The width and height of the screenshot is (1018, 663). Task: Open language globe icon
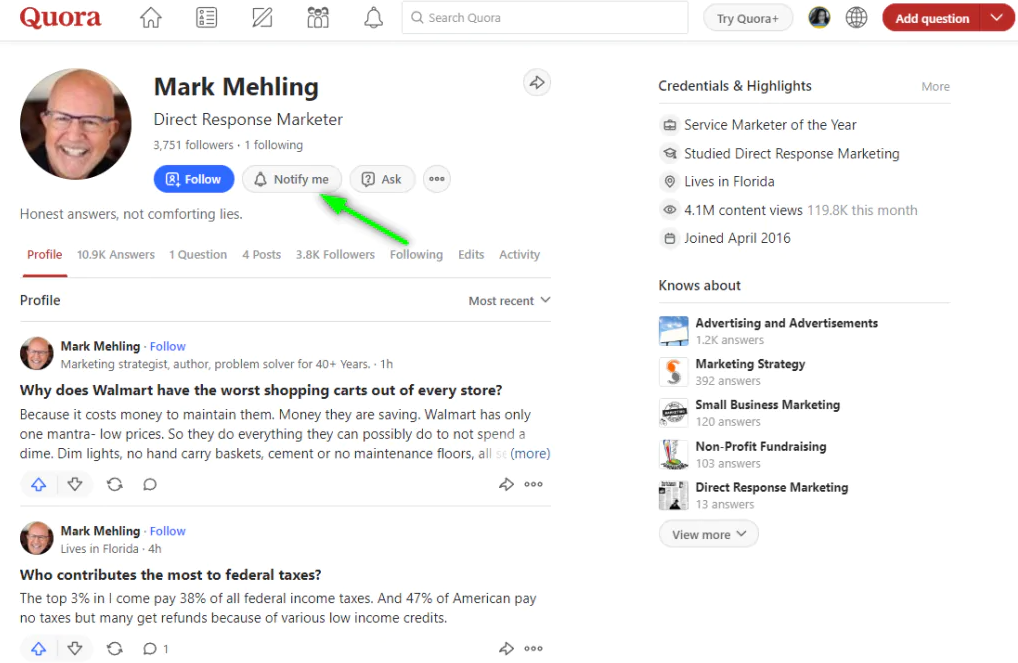pyautogui.click(x=856, y=18)
